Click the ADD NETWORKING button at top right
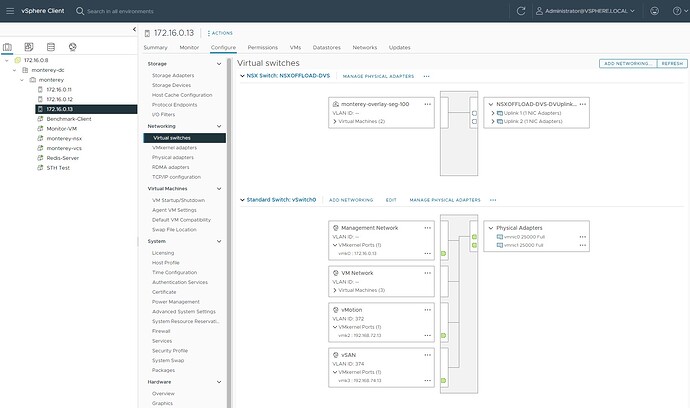 pos(626,63)
